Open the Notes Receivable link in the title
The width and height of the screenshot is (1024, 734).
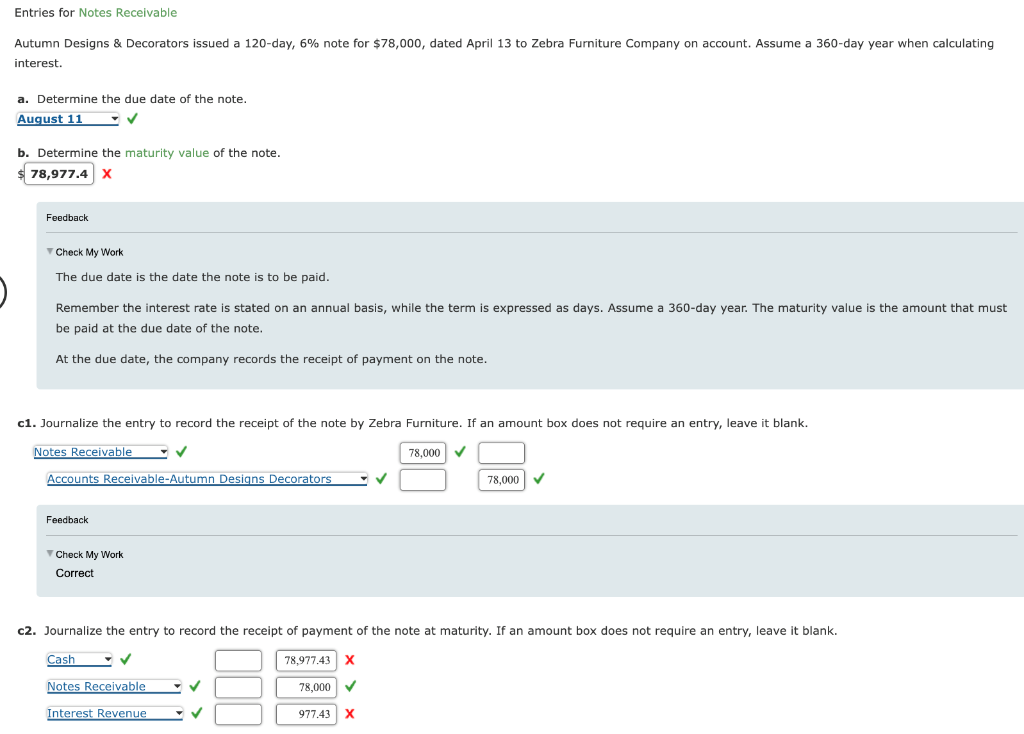pyautogui.click(x=128, y=12)
